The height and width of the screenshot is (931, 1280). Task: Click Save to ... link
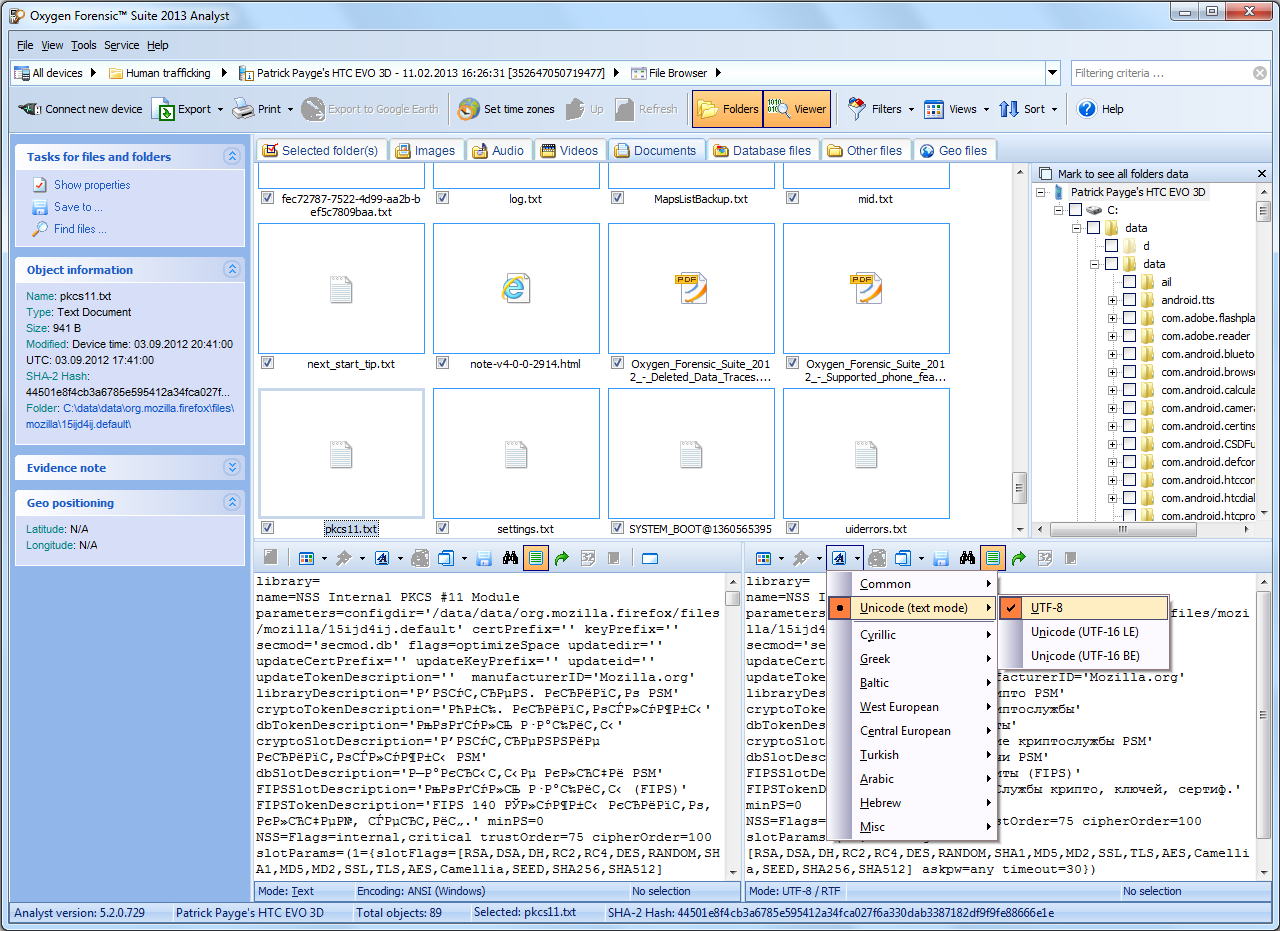coord(78,207)
